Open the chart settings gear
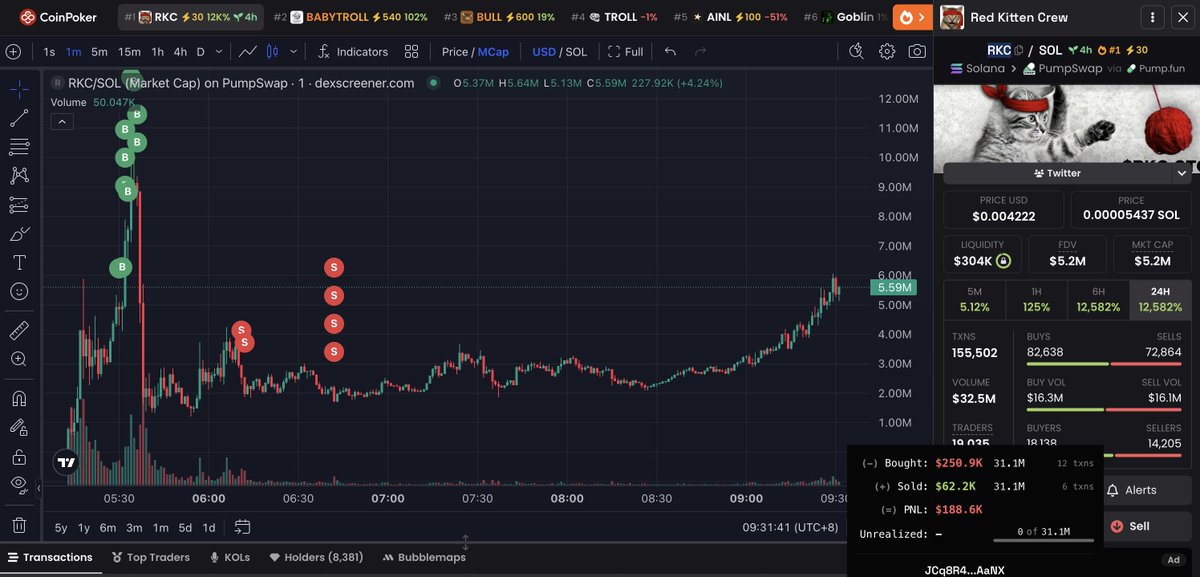Image resolution: width=1200 pixels, height=577 pixels. (887, 52)
